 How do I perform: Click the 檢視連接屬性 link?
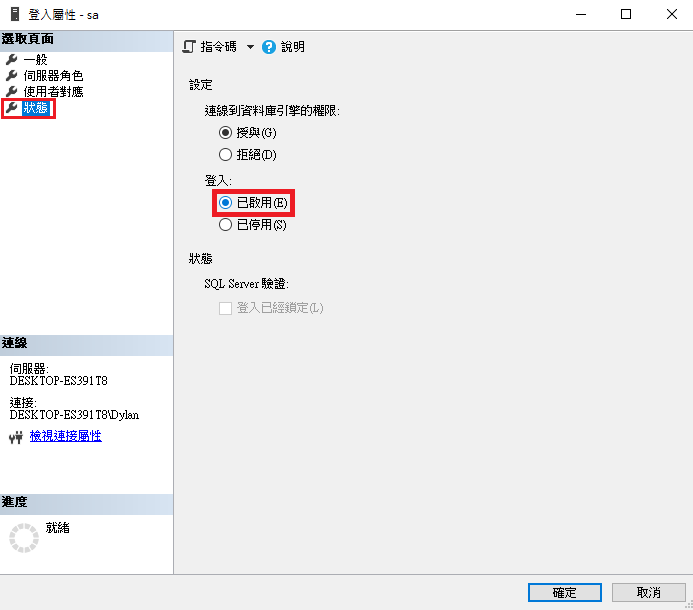[65, 436]
